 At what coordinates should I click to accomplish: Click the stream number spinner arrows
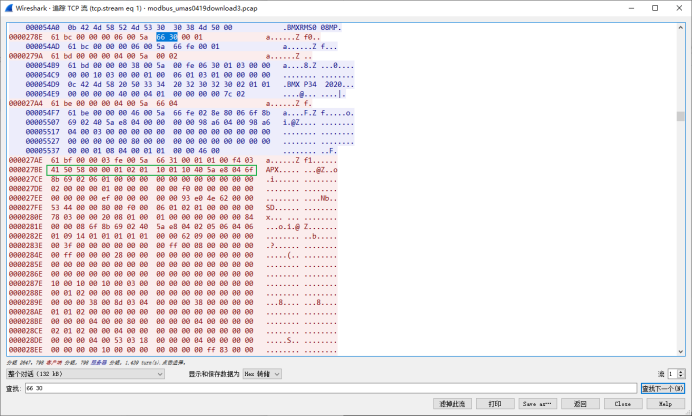[681, 373]
